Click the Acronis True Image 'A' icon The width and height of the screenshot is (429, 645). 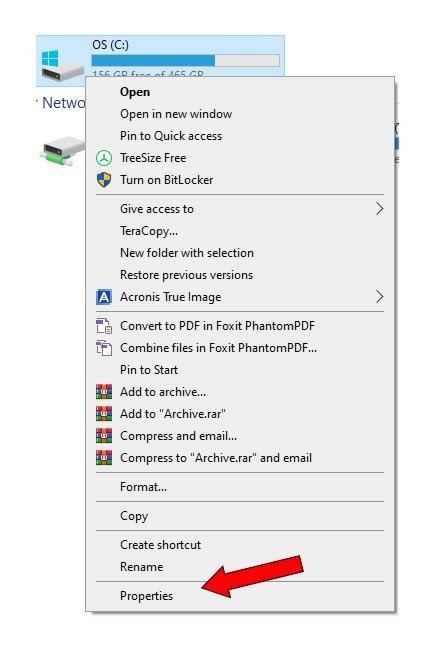(x=104, y=297)
